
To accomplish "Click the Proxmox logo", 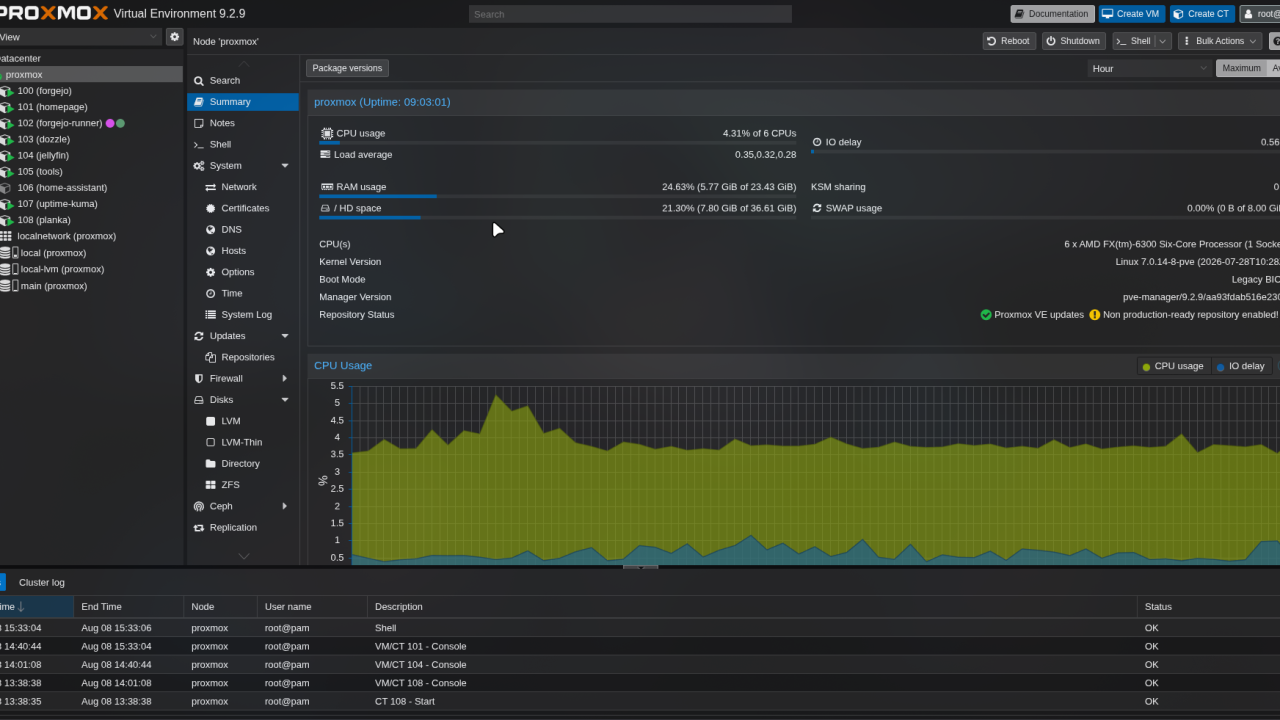I will point(52,14).
